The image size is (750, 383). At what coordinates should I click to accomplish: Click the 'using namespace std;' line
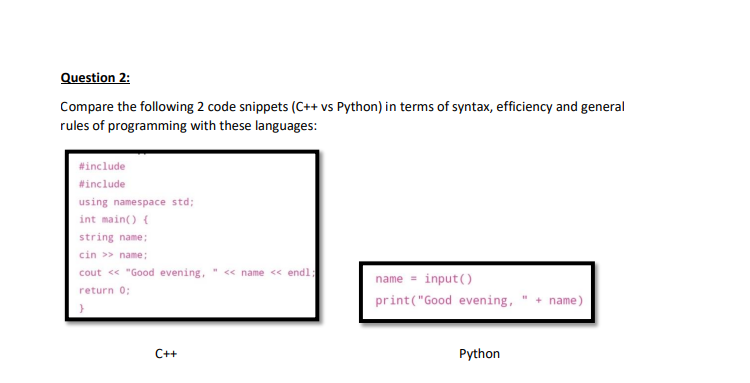tap(136, 202)
